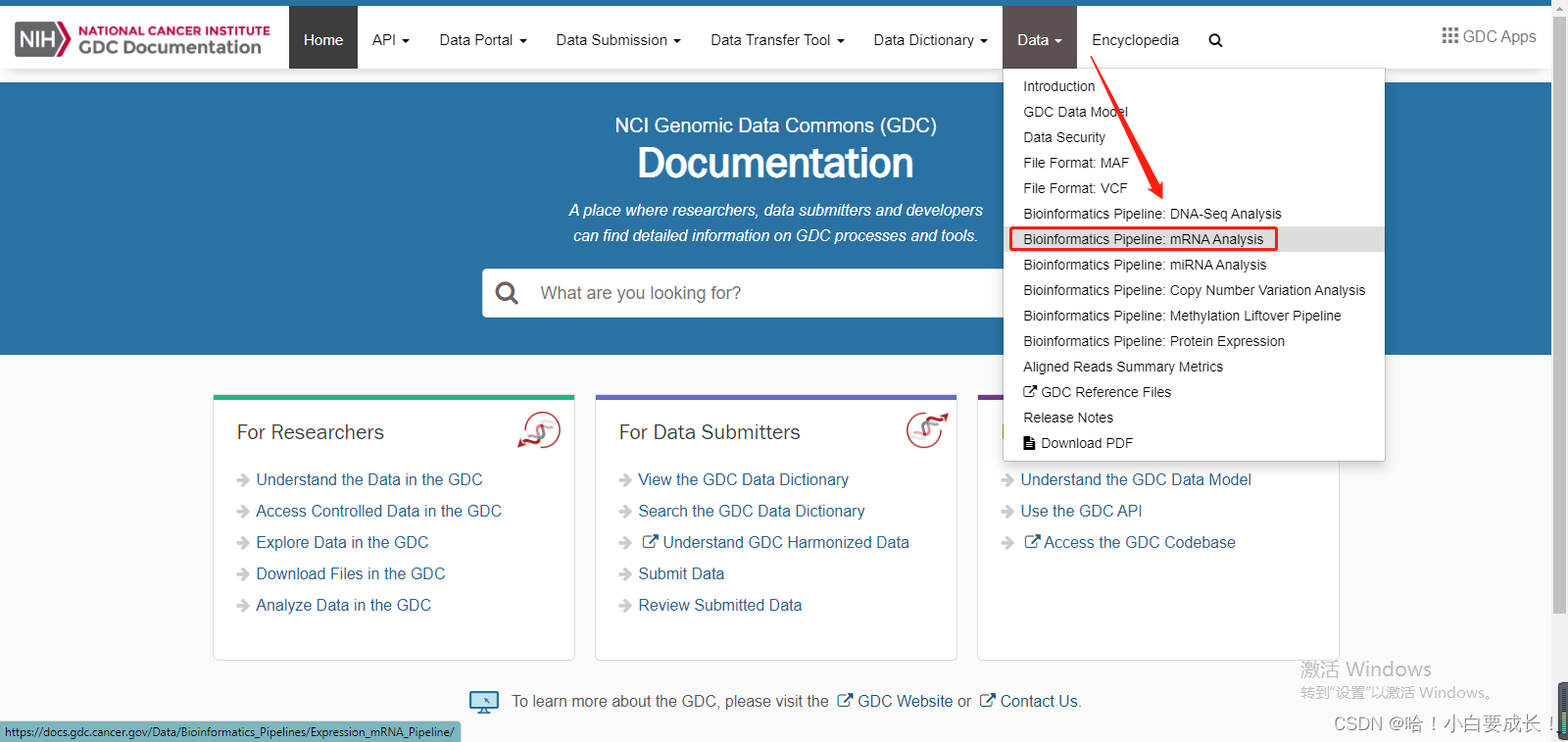Go to the Home tab
Screen dimensions: 1568x742
323,39
